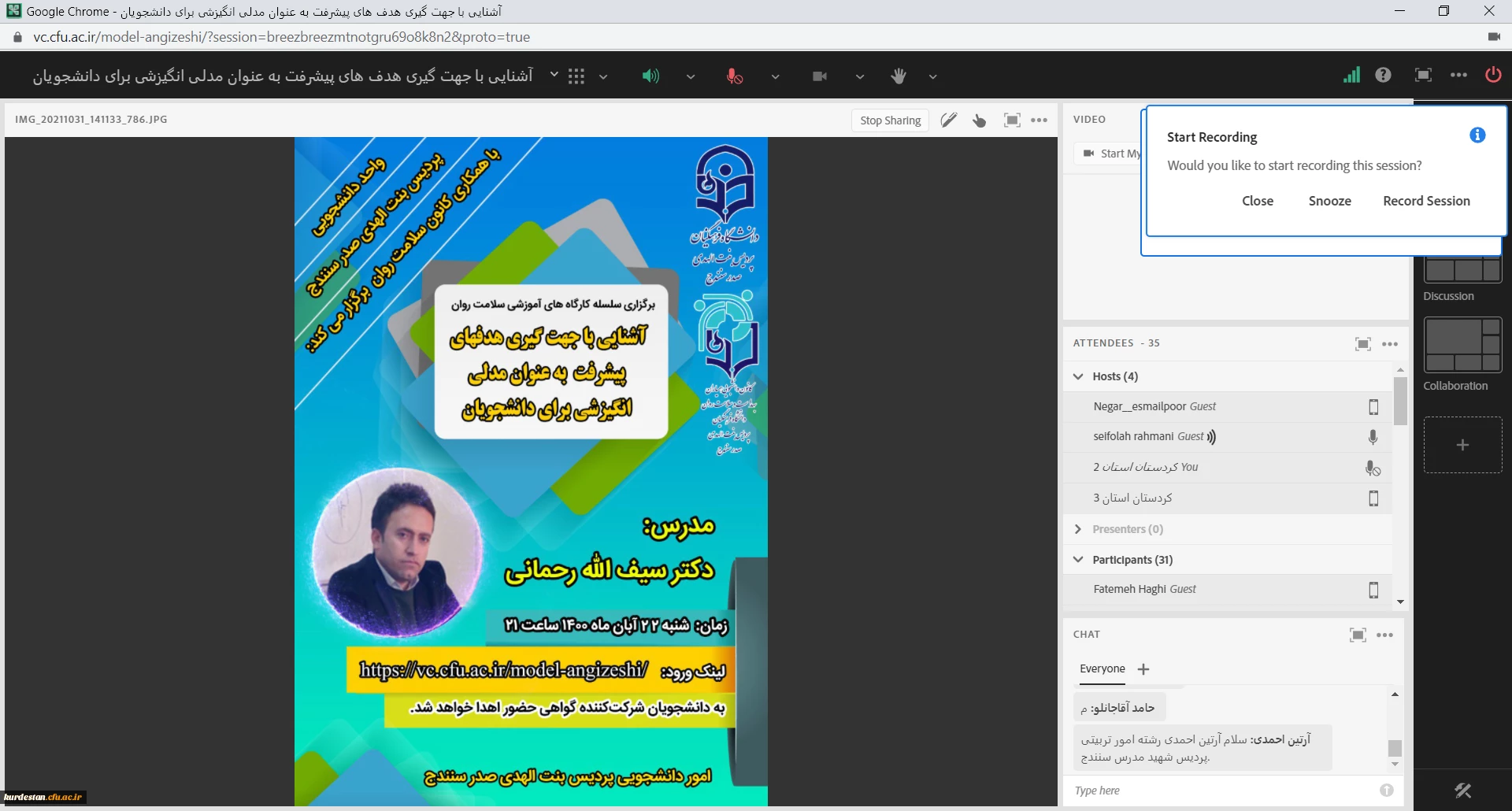Click the speaker audio icon
1512x811 pixels.
[x=650, y=76]
